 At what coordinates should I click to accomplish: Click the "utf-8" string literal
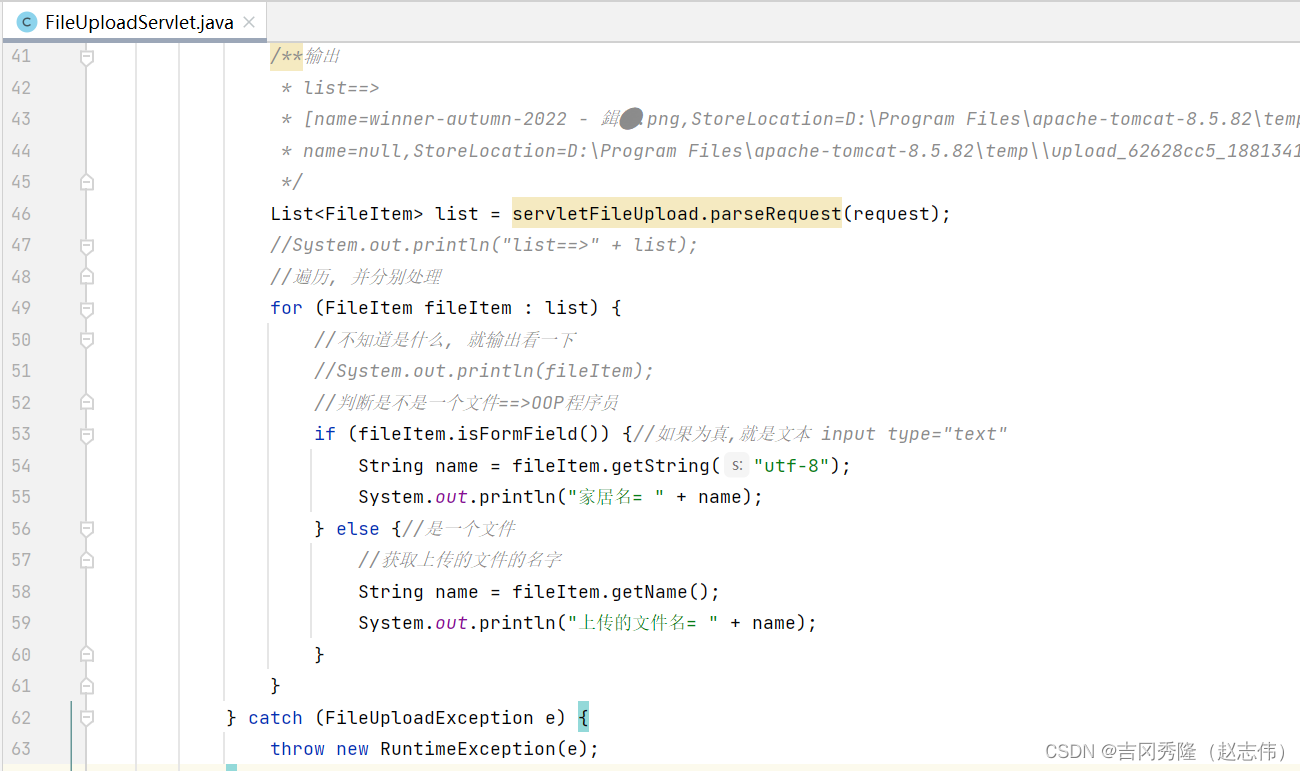(792, 465)
